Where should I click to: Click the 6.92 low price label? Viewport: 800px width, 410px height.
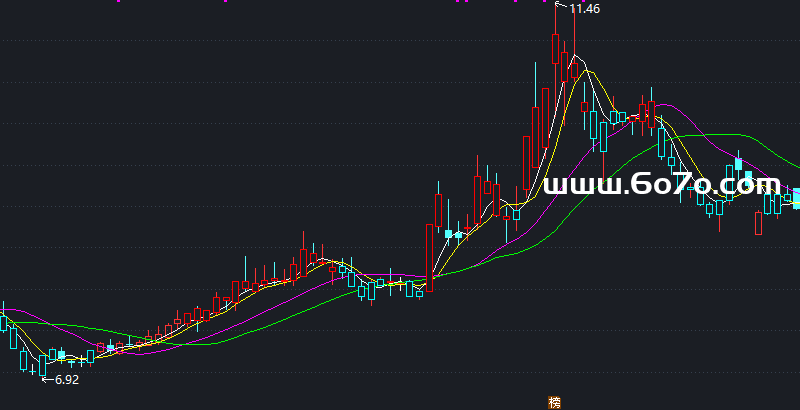click(x=66, y=380)
